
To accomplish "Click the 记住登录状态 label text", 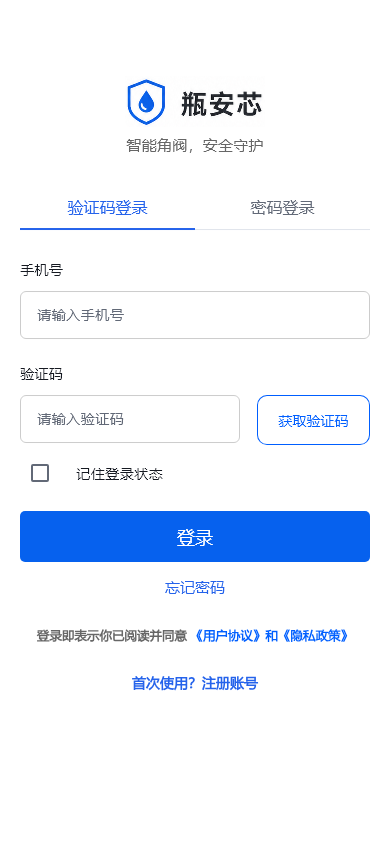I will coord(119,474).
